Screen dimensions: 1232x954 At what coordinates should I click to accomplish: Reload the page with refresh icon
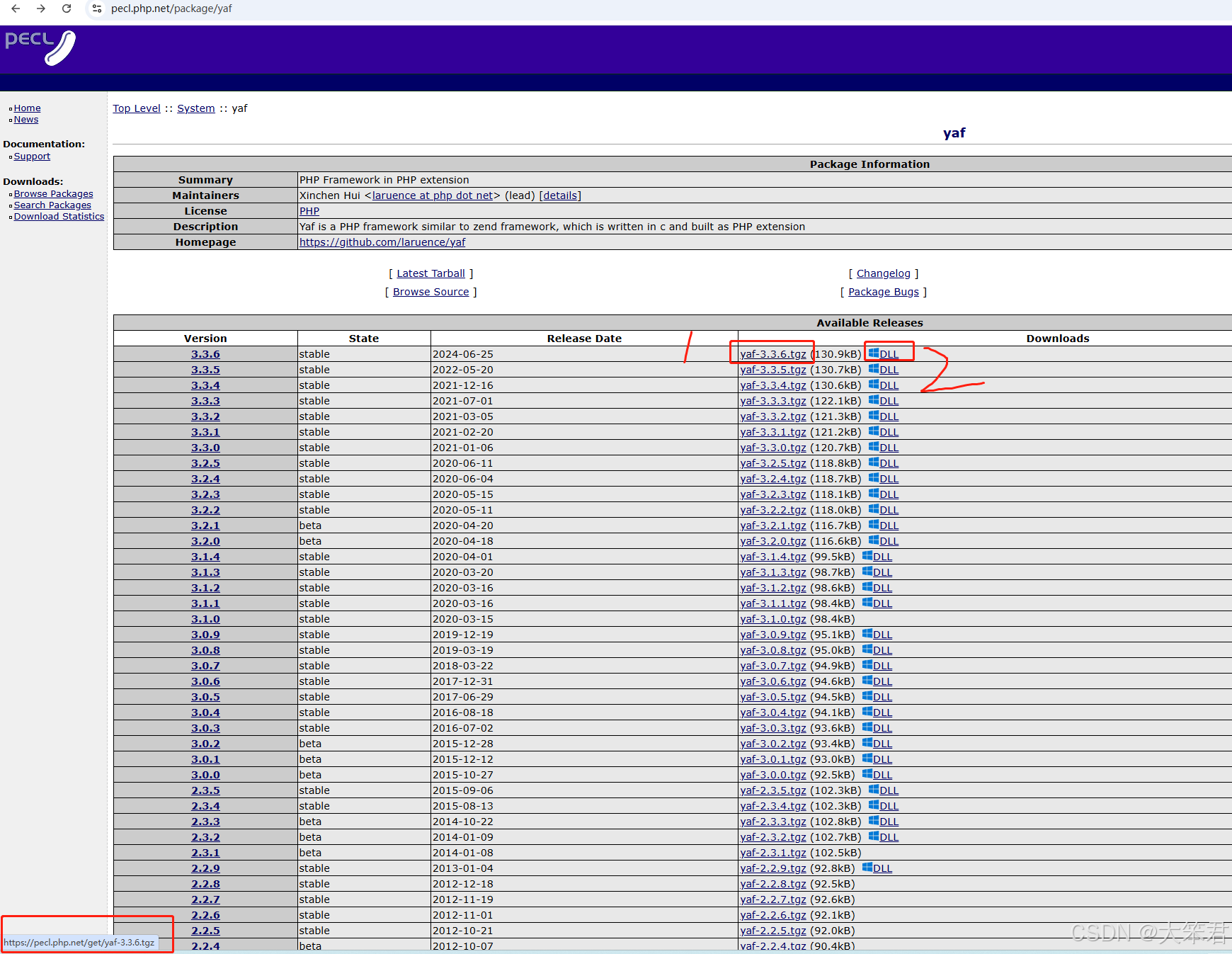tap(67, 8)
